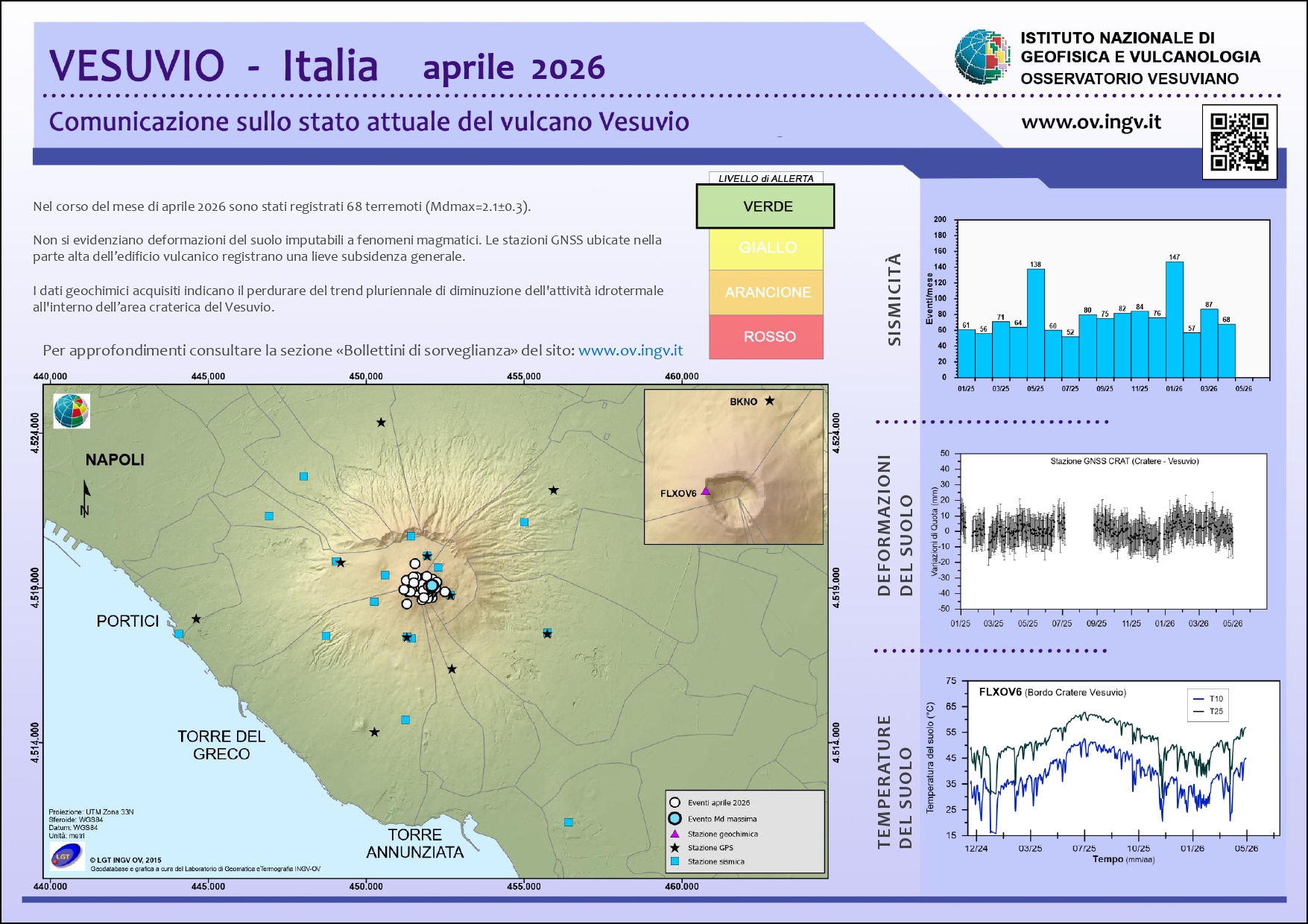
Task: Click the "© LGT INGV OV, 2015" credit
Action: [125, 860]
